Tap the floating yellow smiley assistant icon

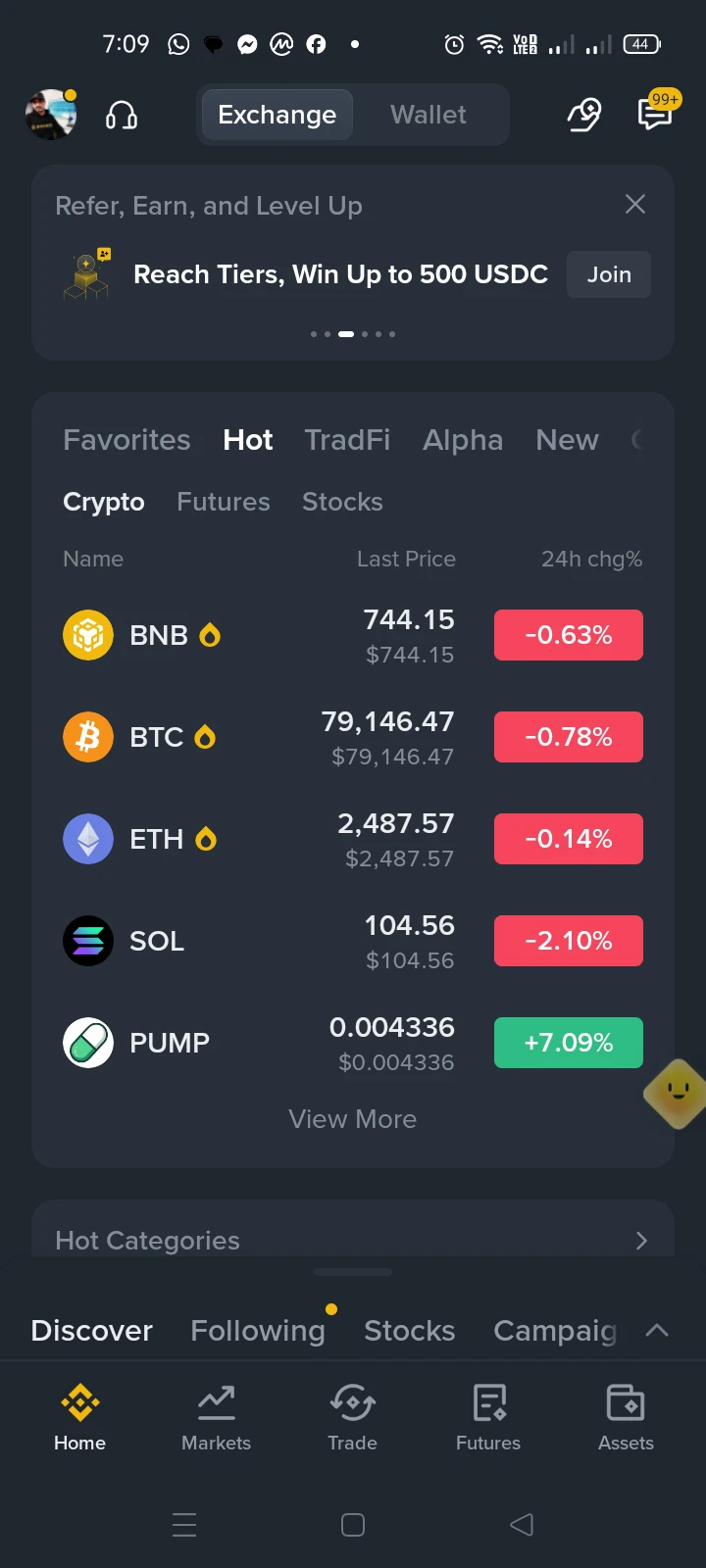[x=677, y=1092]
